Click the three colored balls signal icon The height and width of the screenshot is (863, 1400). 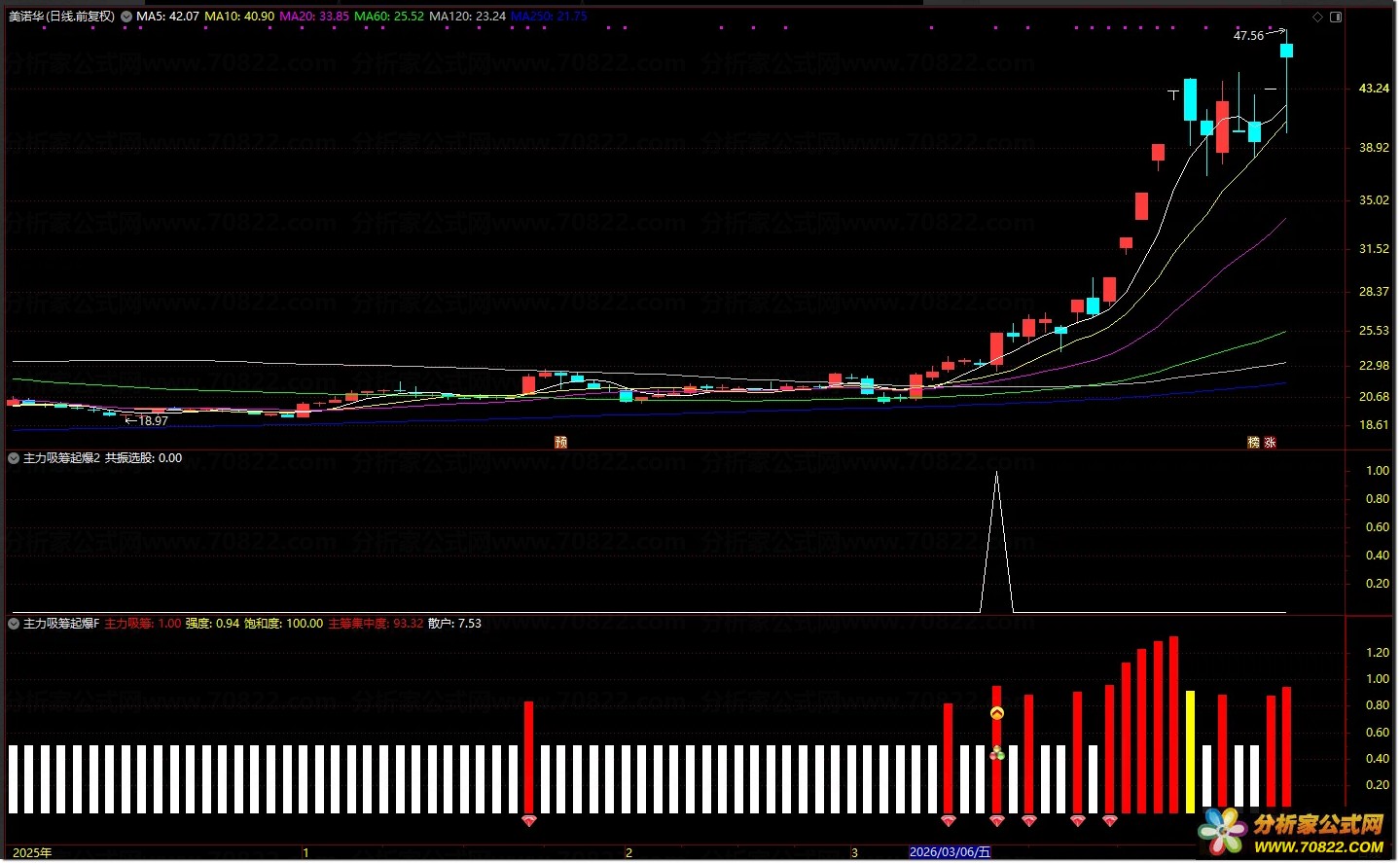(996, 752)
